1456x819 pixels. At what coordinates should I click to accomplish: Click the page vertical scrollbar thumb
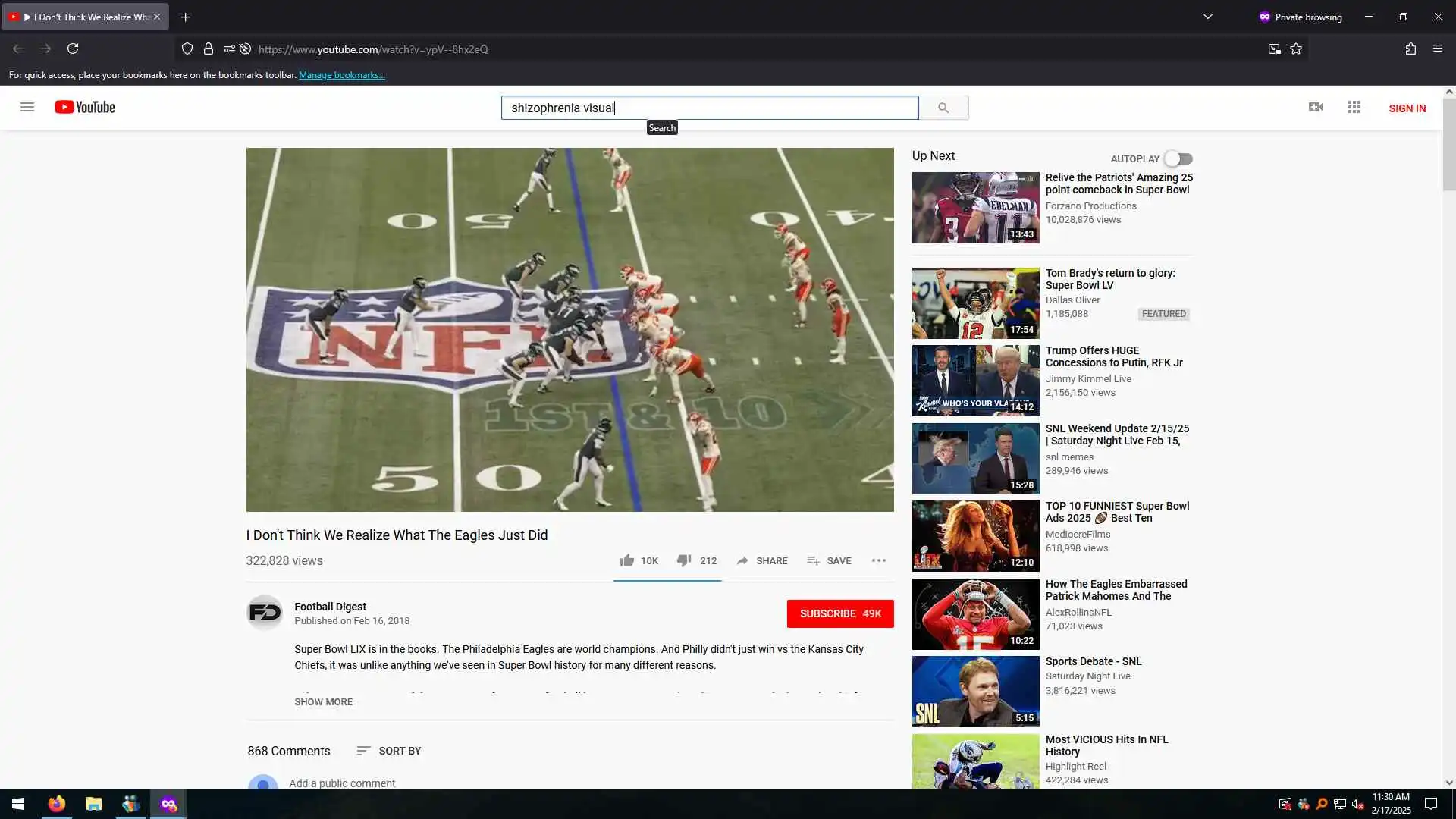coord(1448,144)
